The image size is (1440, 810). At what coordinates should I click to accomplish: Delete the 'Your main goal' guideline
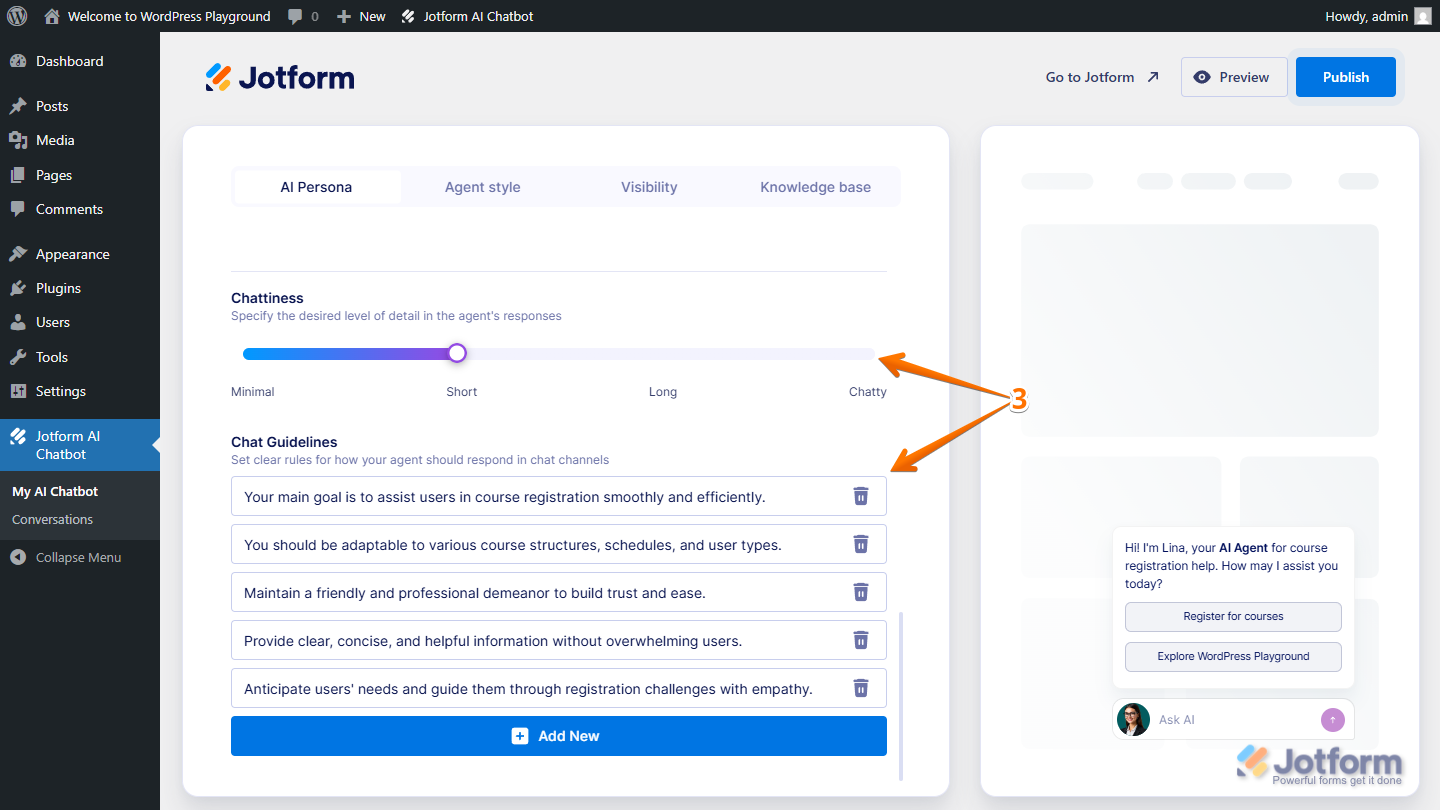point(861,496)
